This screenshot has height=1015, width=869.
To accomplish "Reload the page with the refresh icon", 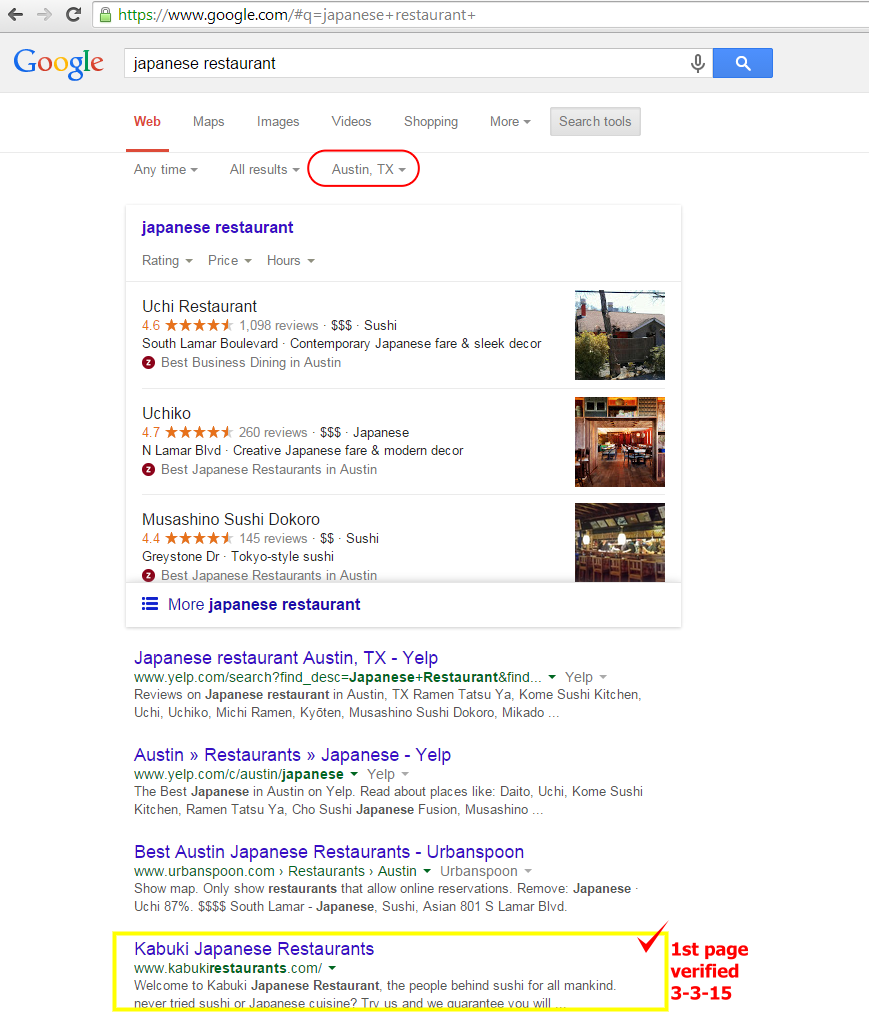I will coord(73,14).
